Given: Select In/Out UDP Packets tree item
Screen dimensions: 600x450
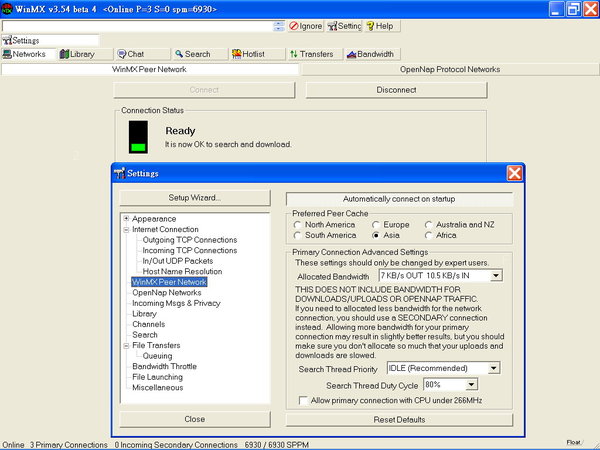Looking at the screenshot, I should 178,261.
